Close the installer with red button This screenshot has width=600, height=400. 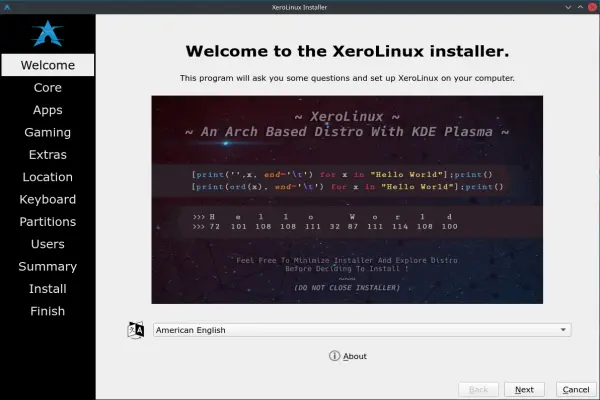click(x=592, y=7)
